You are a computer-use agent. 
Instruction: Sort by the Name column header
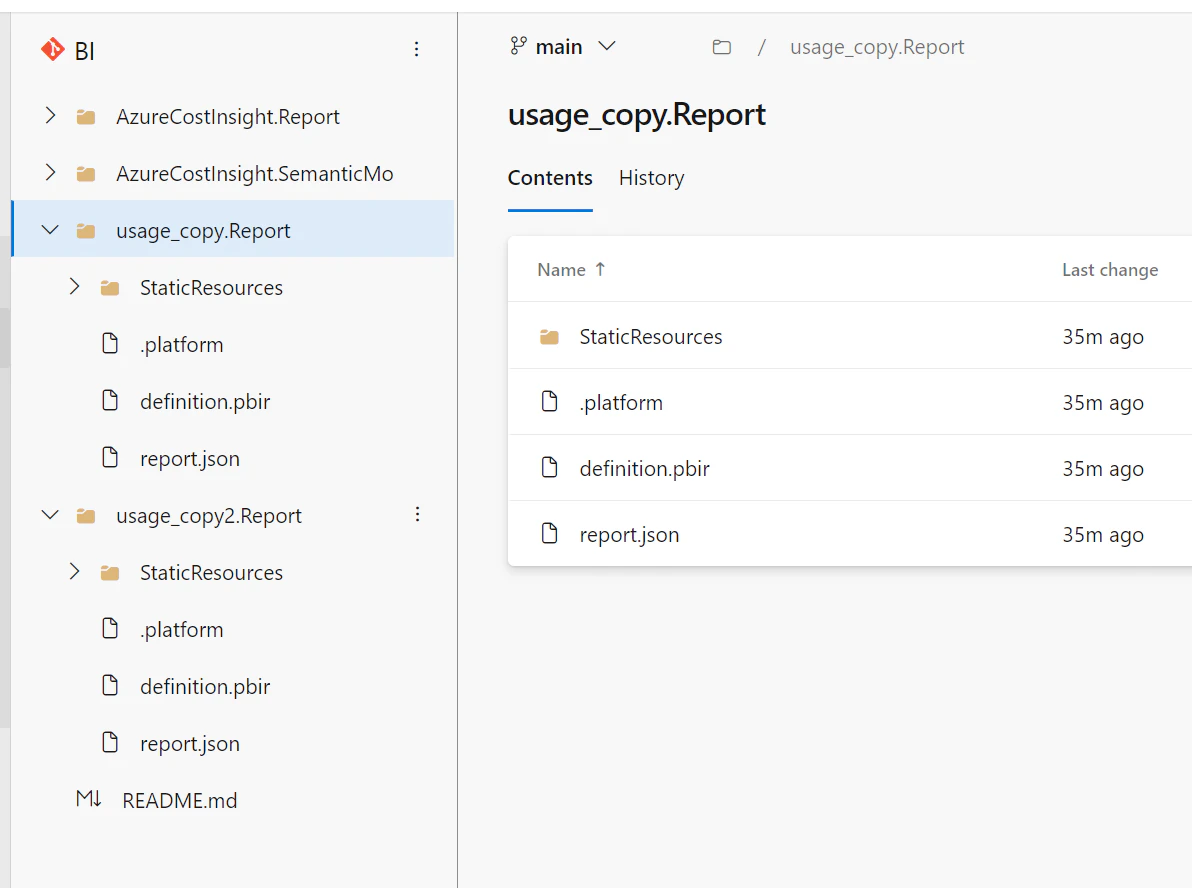[561, 269]
